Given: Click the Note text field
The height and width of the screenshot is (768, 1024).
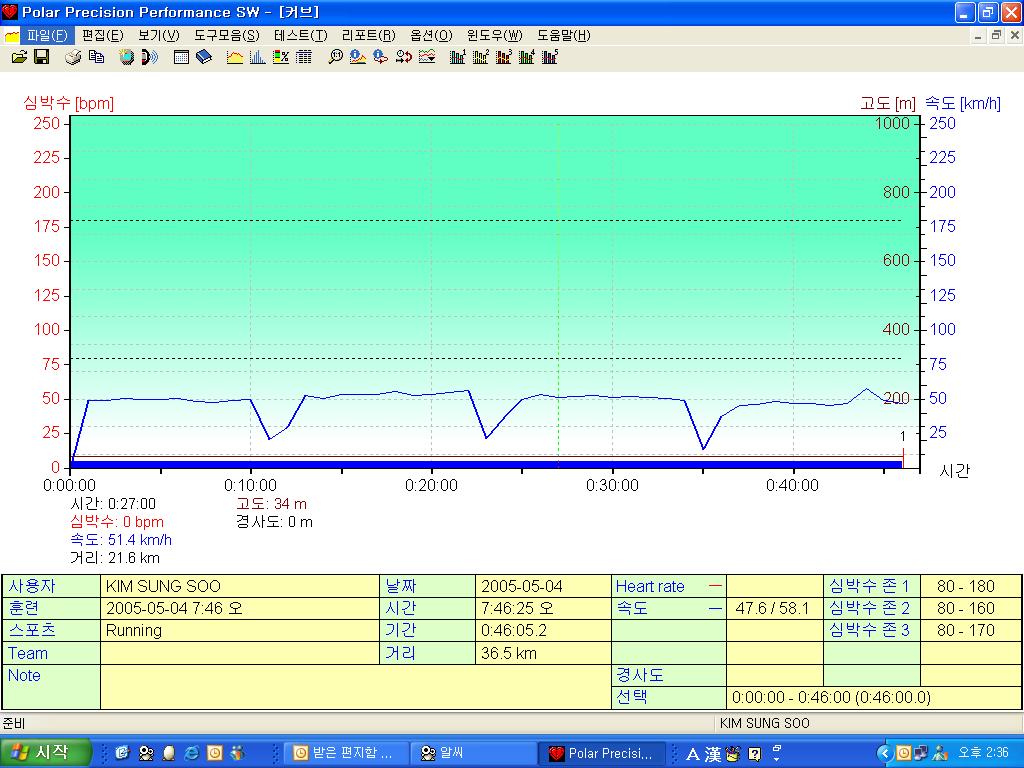Looking at the screenshot, I should [355, 687].
